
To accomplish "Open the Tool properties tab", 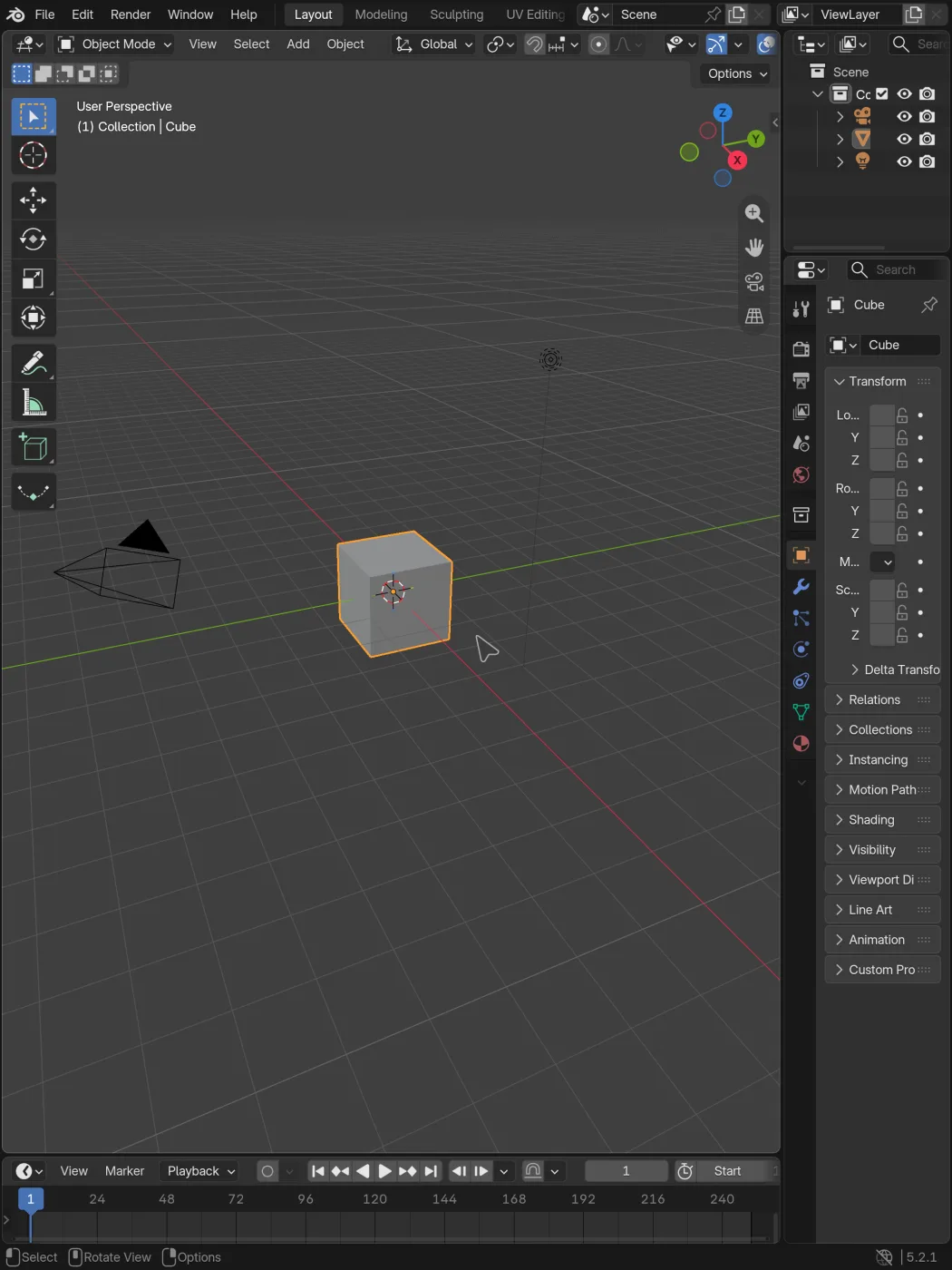I will click(x=801, y=309).
